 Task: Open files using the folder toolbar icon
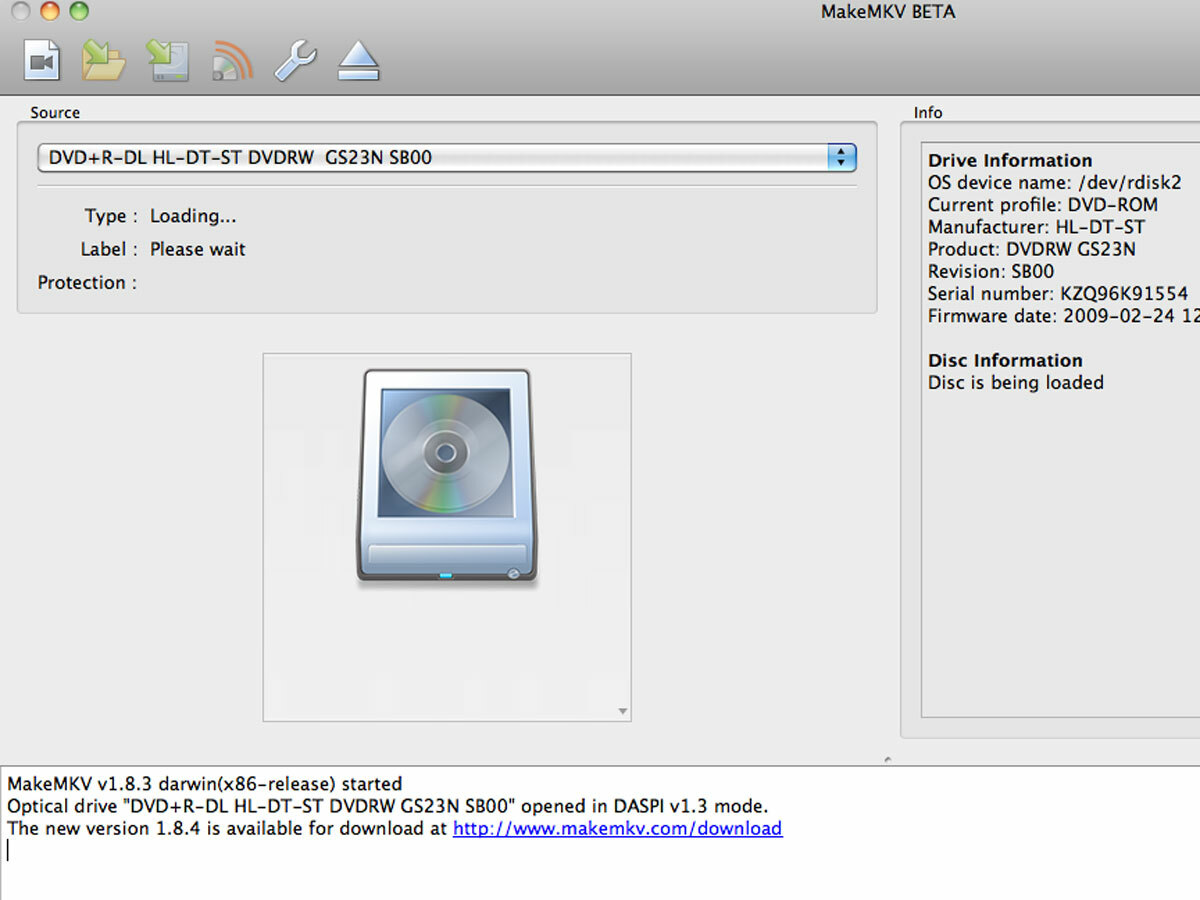point(104,59)
